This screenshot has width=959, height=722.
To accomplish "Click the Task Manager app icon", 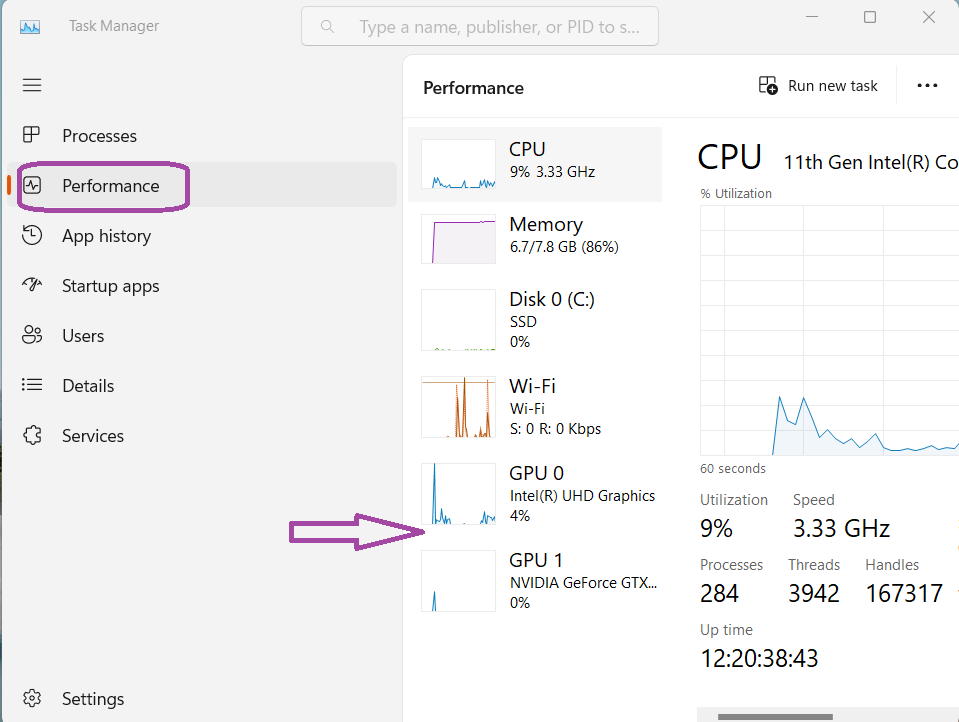I will [x=30, y=27].
